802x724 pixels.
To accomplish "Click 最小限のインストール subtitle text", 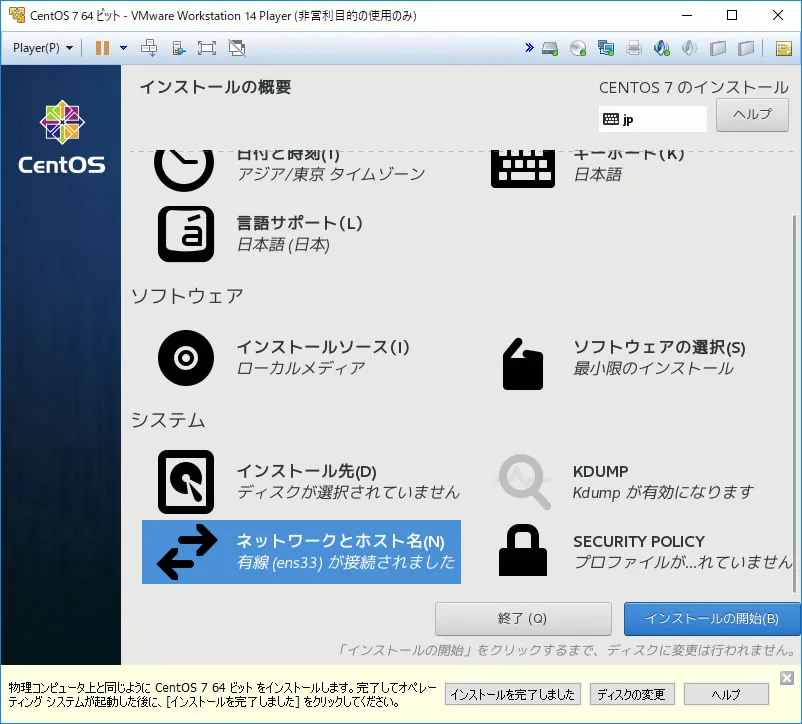I will tap(653, 369).
